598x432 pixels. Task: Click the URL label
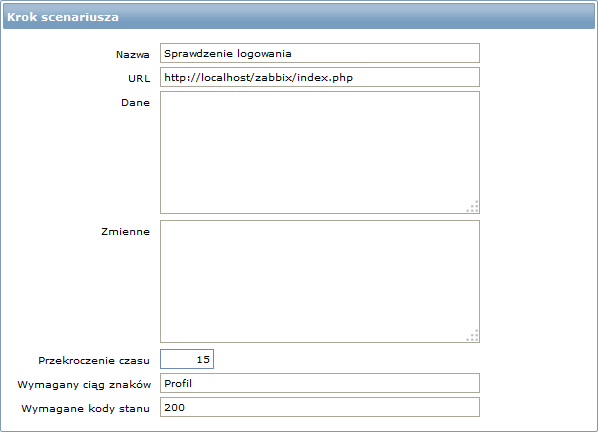[x=139, y=79]
